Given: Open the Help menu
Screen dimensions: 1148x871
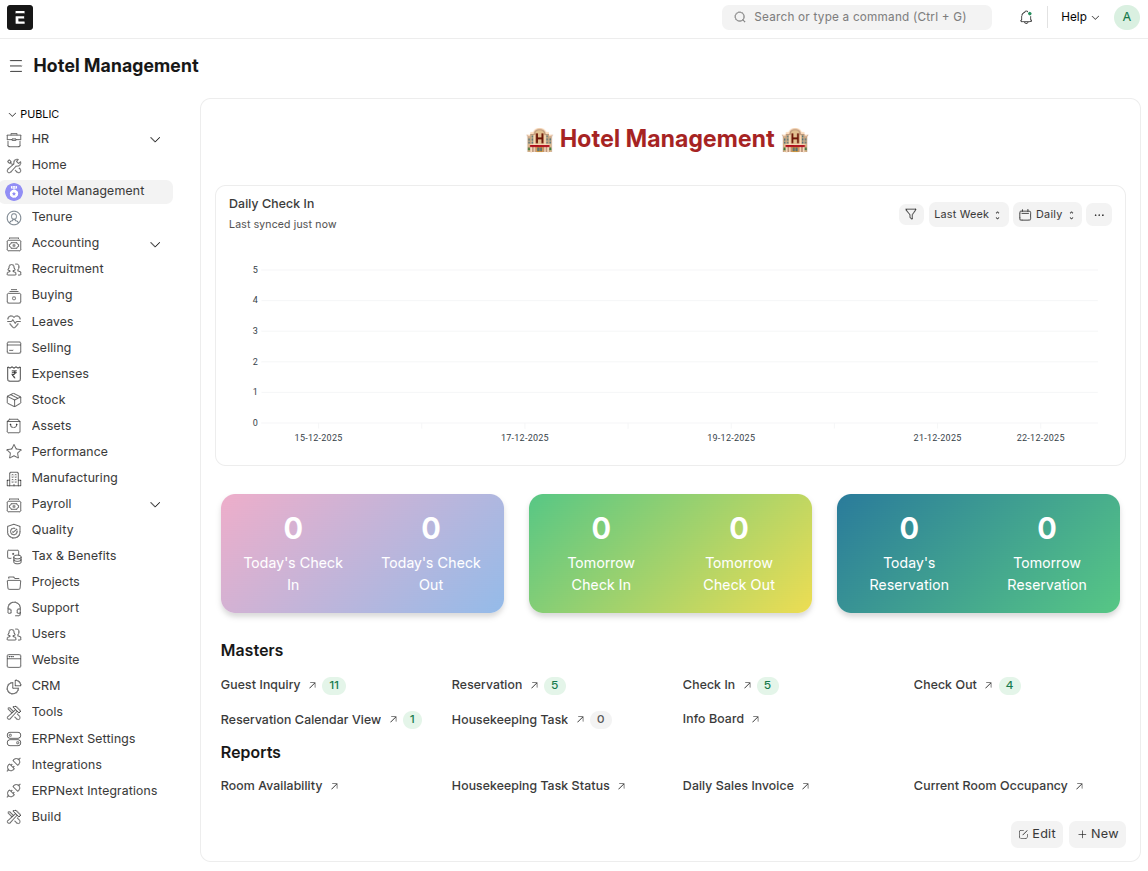Looking at the screenshot, I should 1079,17.
